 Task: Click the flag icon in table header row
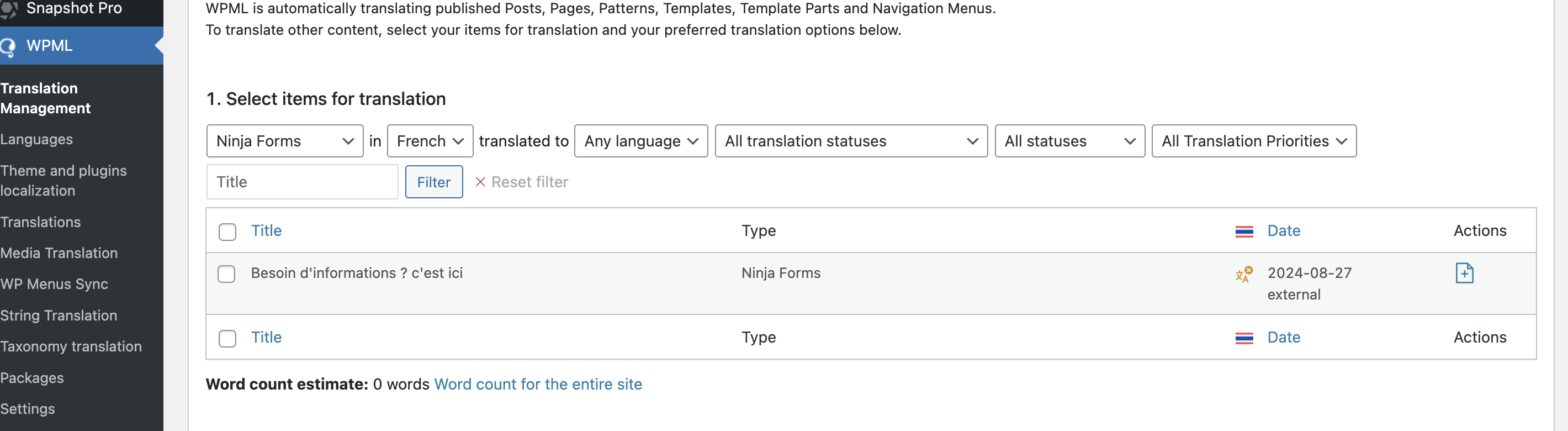point(1243,232)
